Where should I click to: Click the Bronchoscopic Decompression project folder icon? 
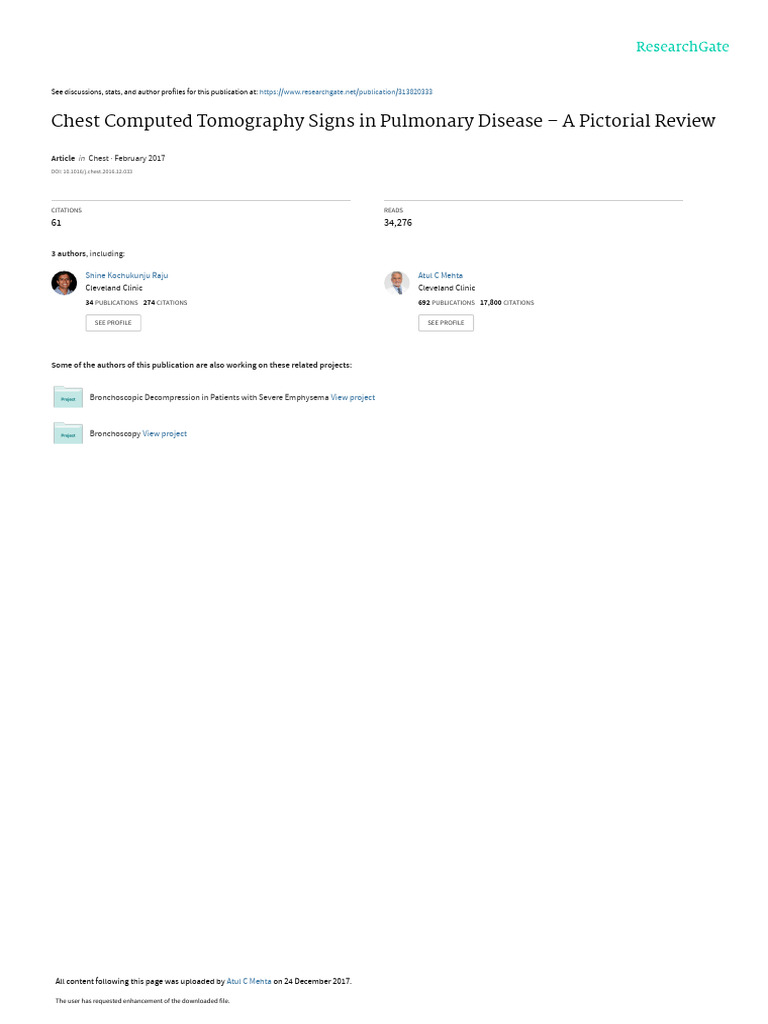[x=68, y=397]
